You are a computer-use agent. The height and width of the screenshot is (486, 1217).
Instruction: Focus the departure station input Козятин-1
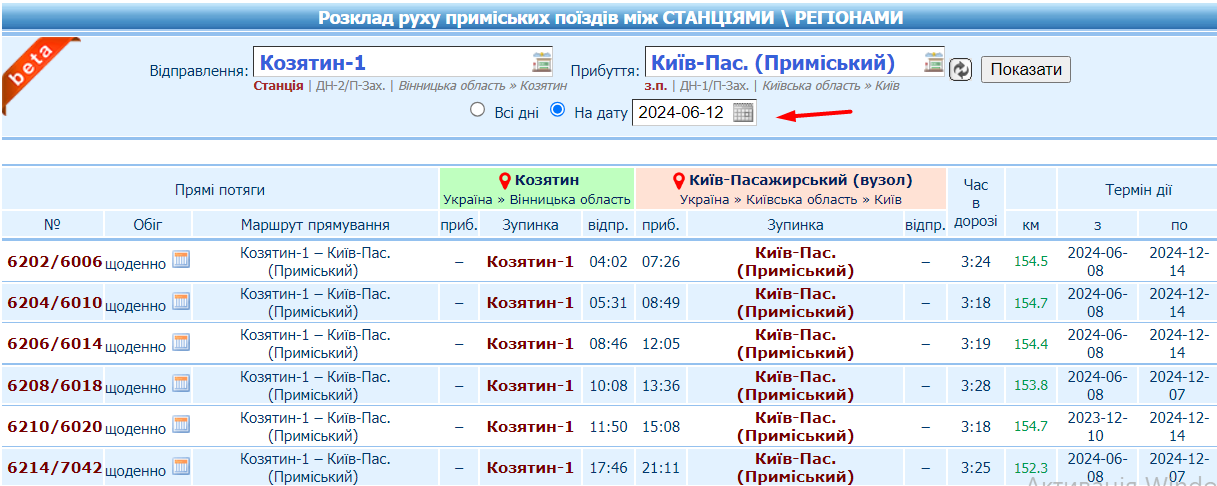click(x=390, y=62)
